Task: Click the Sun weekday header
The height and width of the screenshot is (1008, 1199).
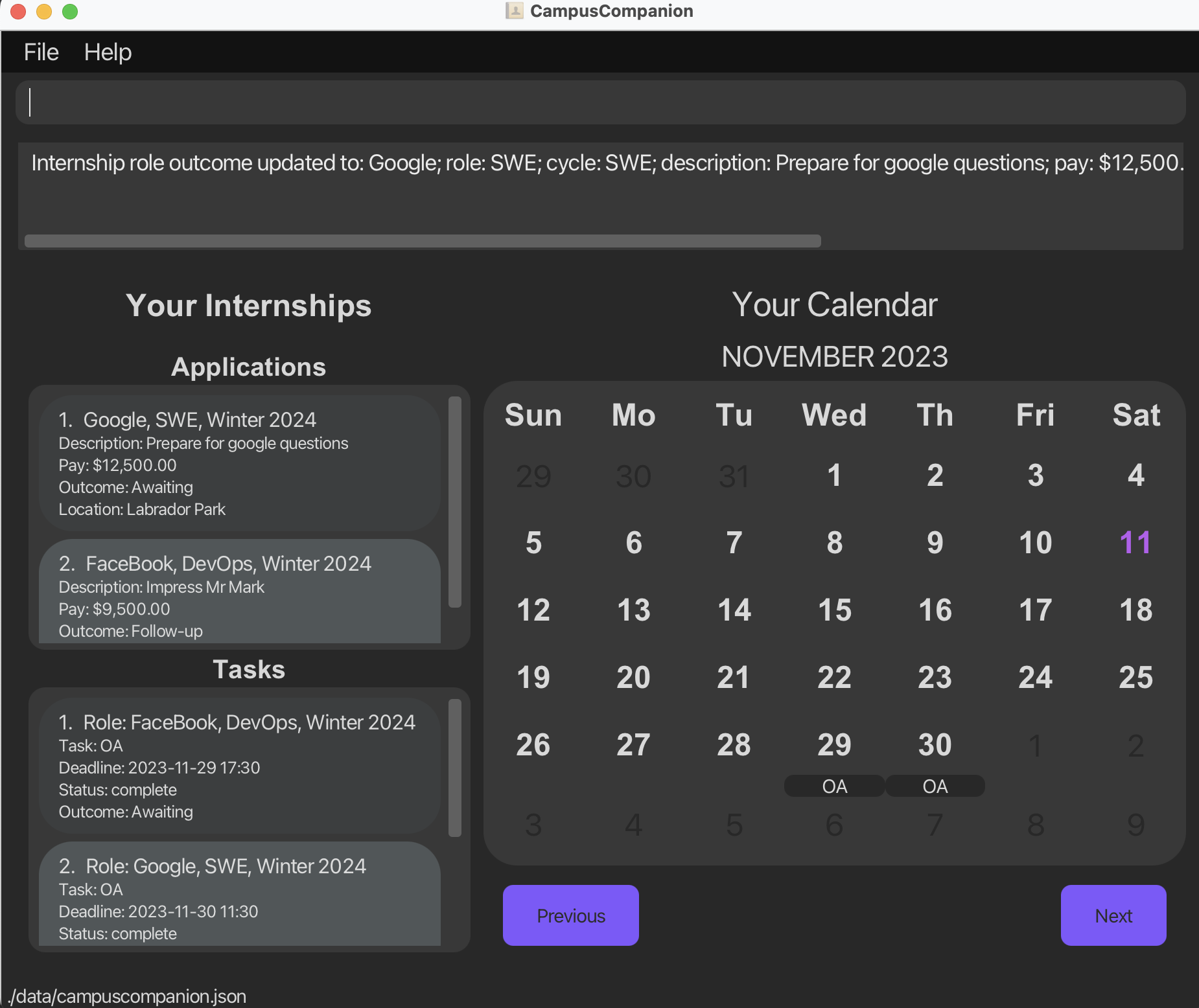Action: coord(533,415)
